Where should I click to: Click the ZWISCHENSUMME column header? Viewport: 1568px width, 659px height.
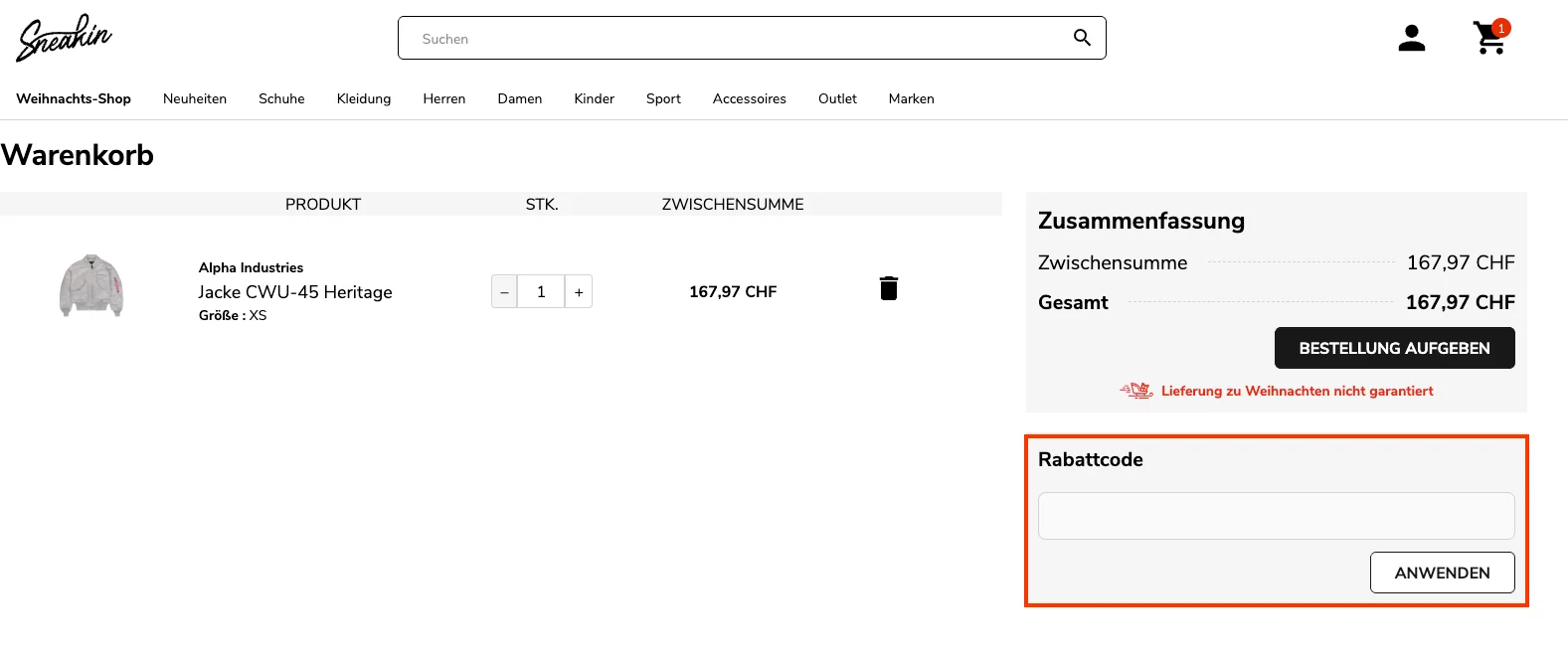(733, 204)
